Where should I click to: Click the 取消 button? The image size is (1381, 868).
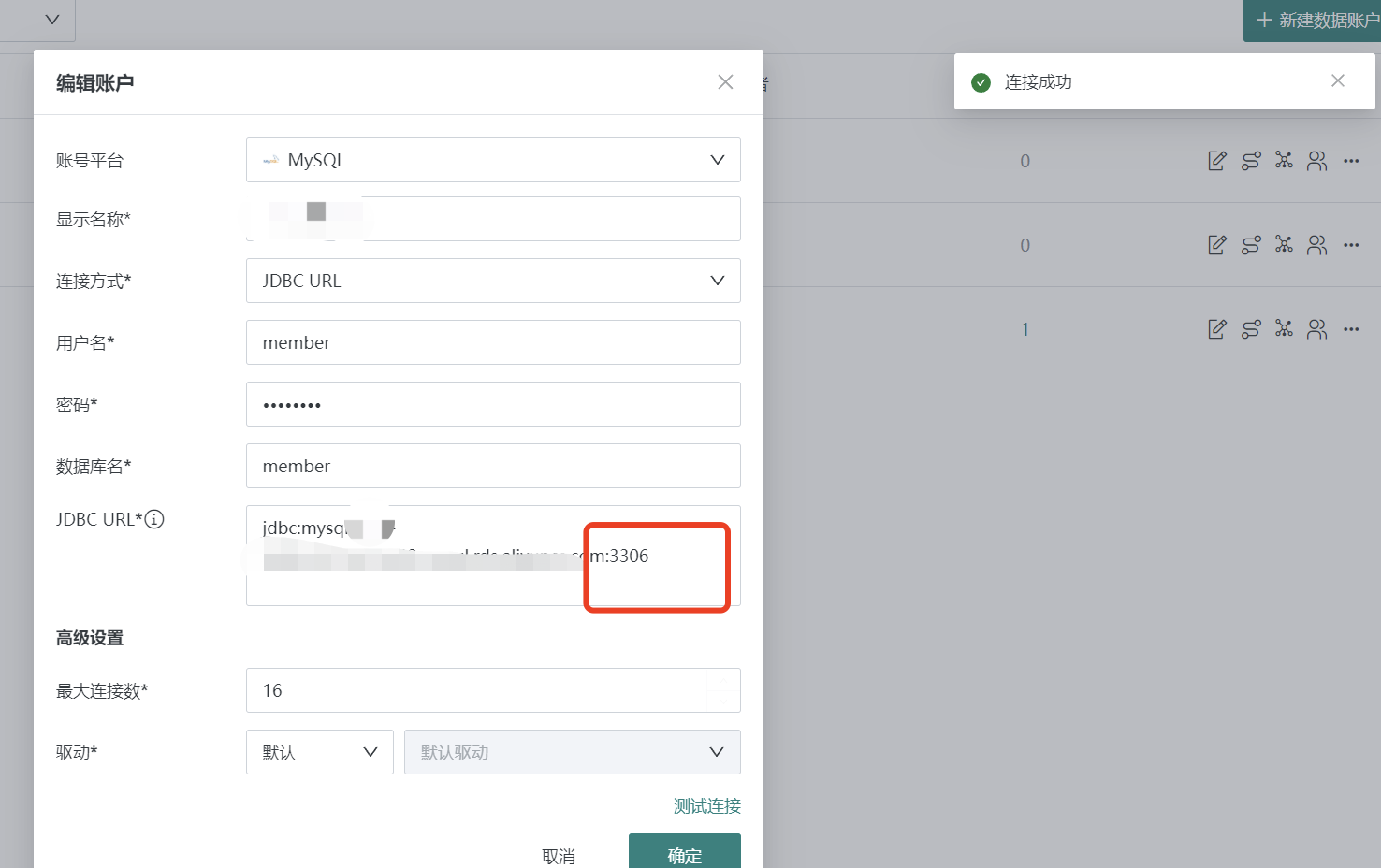coord(559,856)
